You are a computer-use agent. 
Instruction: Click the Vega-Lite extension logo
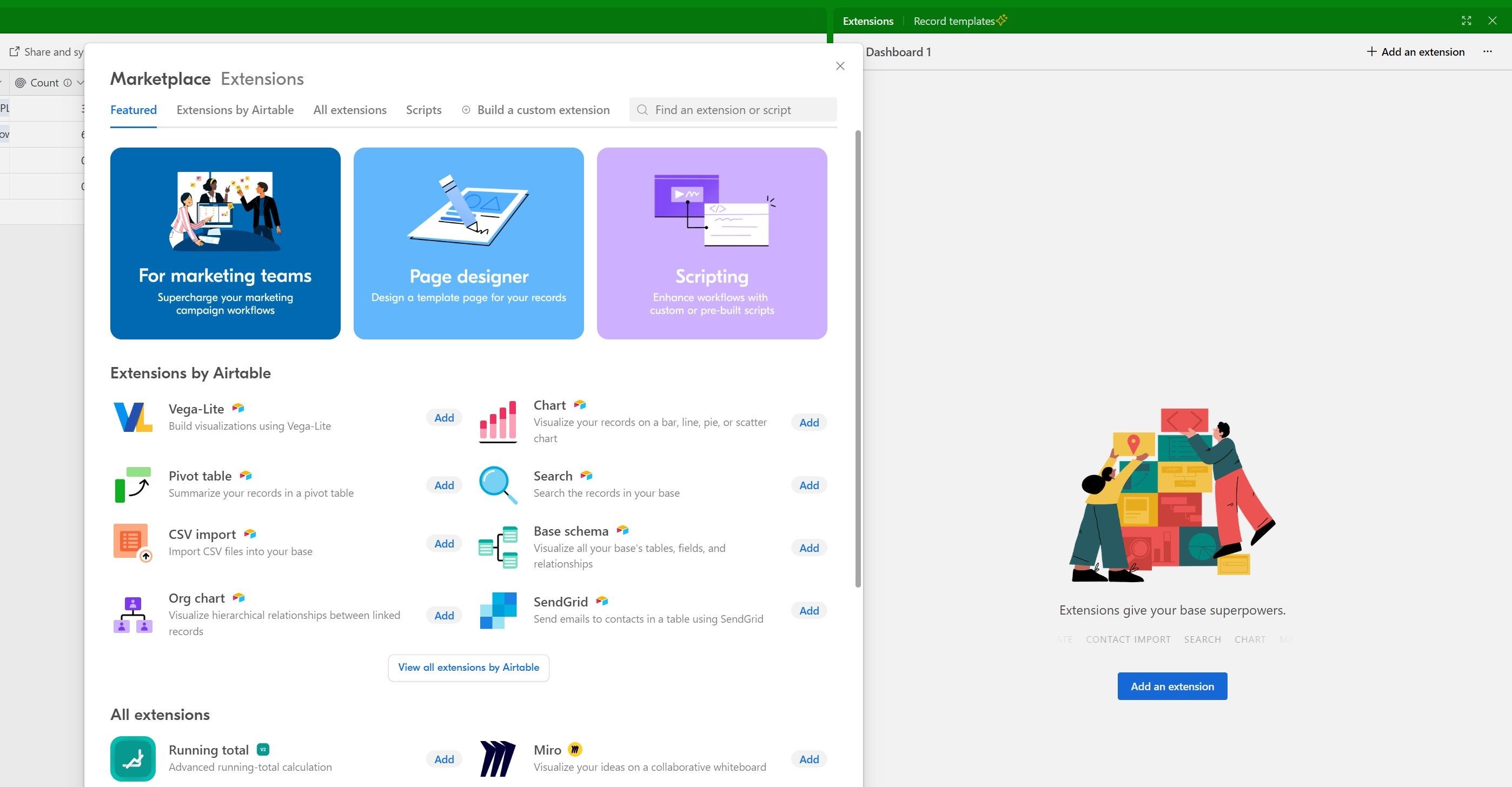click(x=132, y=417)
